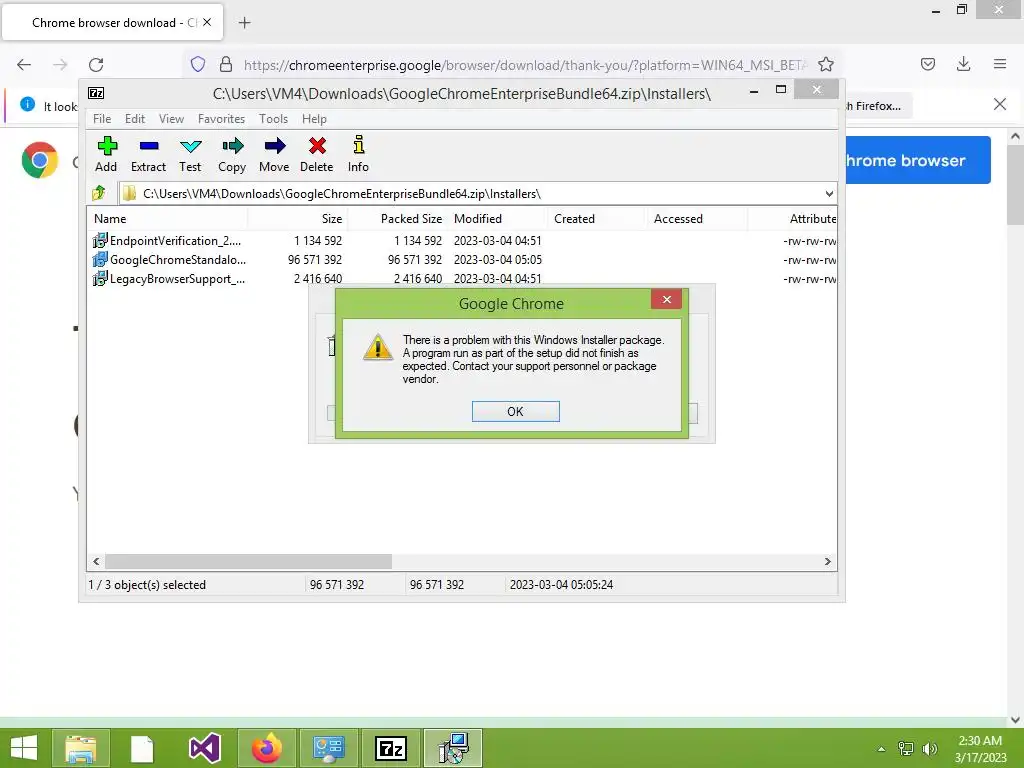
Task: Open Firefox tracking protection shield
Action: pos(198,64)
